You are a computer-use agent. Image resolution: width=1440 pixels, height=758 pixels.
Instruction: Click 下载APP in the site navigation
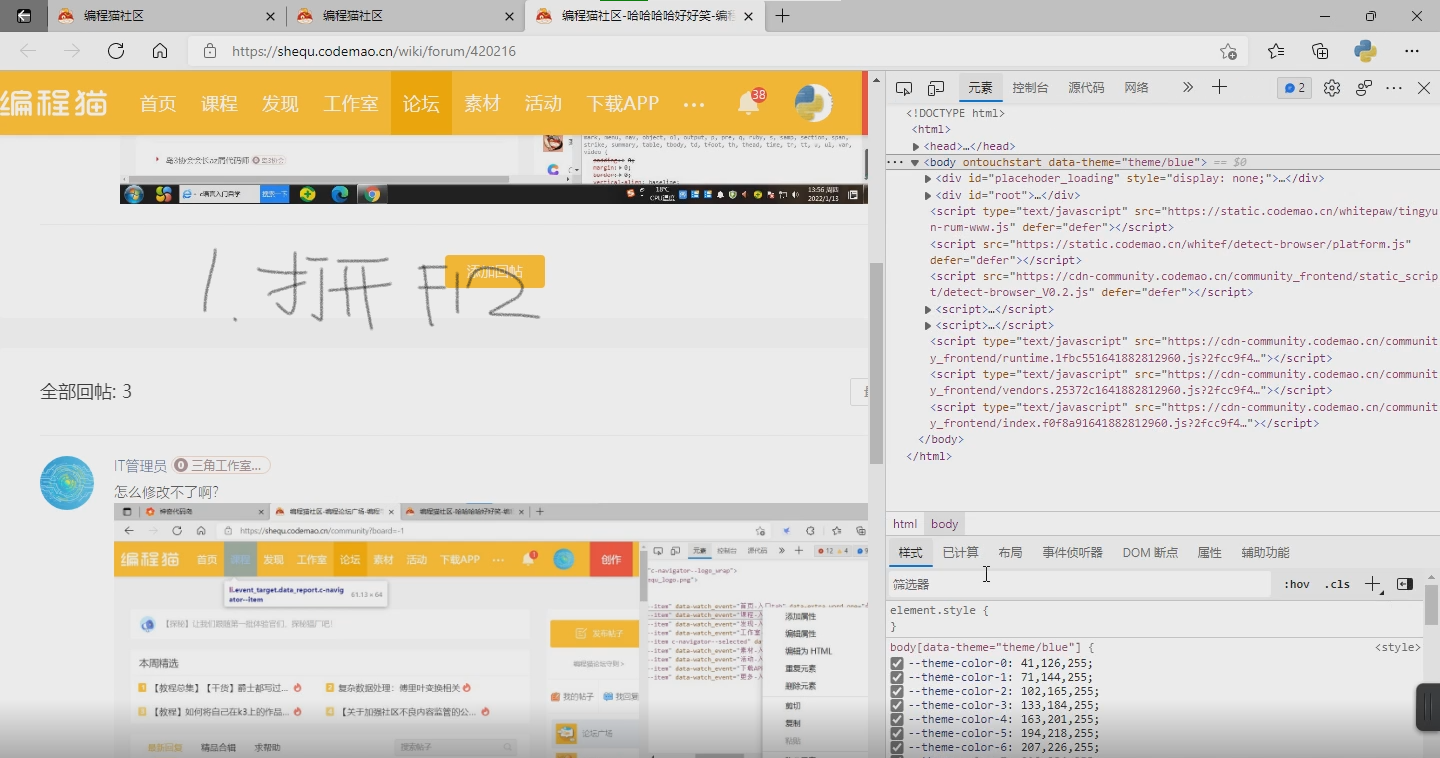click(x=622, y=103)
